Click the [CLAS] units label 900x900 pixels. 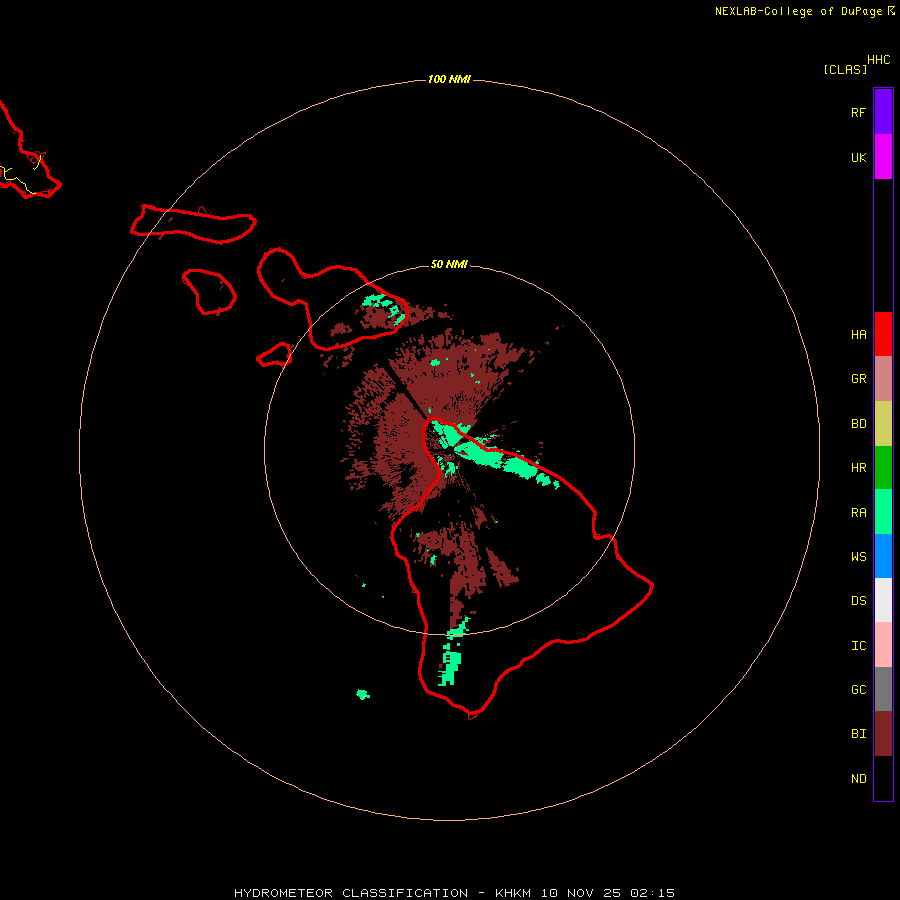coord(845,69)
